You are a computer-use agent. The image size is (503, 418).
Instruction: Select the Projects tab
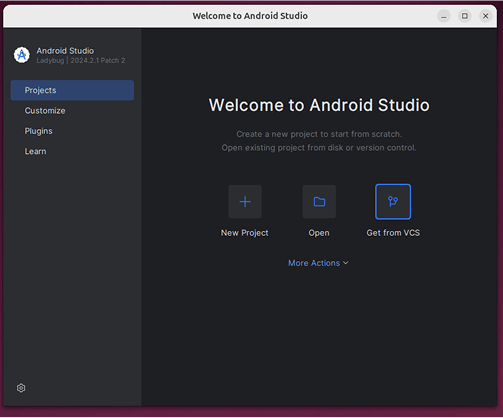(72, 90)
